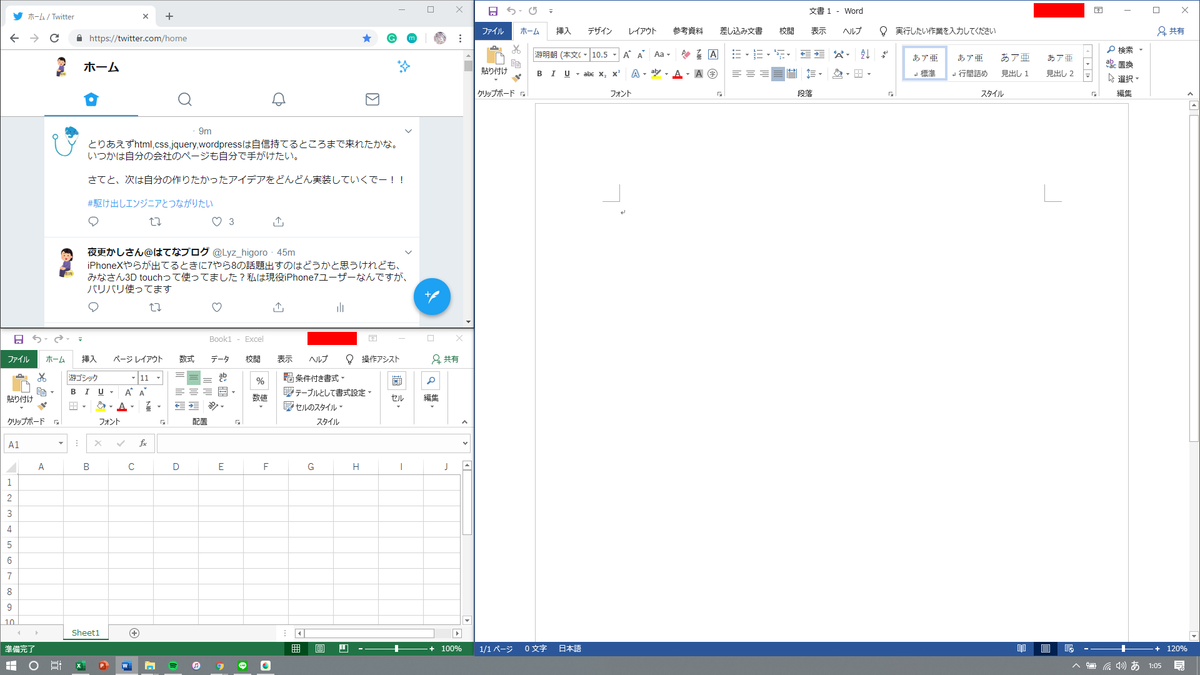Image resolution: width=1200 pixels, height=675 pixels.
Task: Click Word 置換 replace button
Action: pos(1121,64)
